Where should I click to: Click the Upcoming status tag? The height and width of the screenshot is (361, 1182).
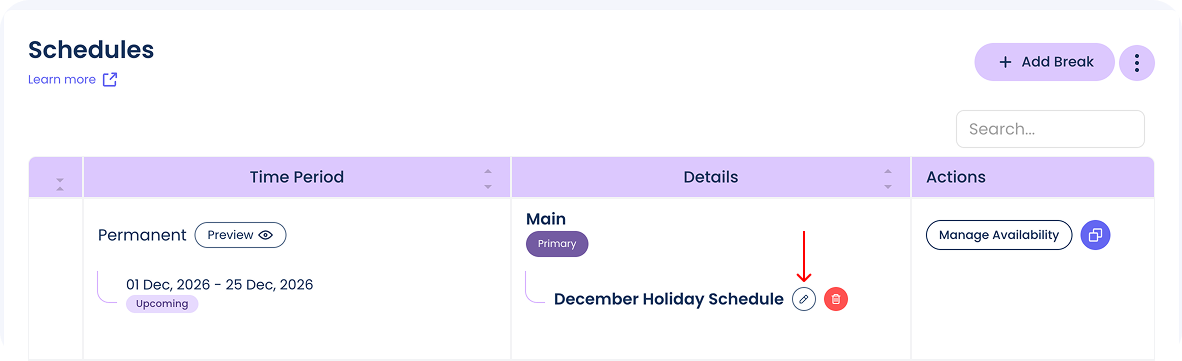click(162, 304)
